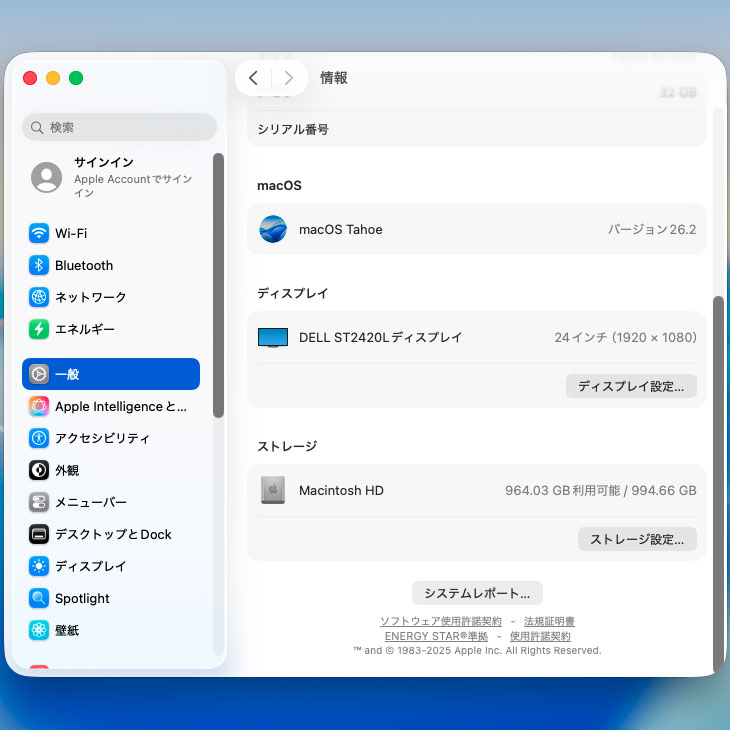Image resolution: width=730 pixels, height=730 pixels.
Task: Select the エネルギー lightning bolt icon
Action: click(39, 329)
